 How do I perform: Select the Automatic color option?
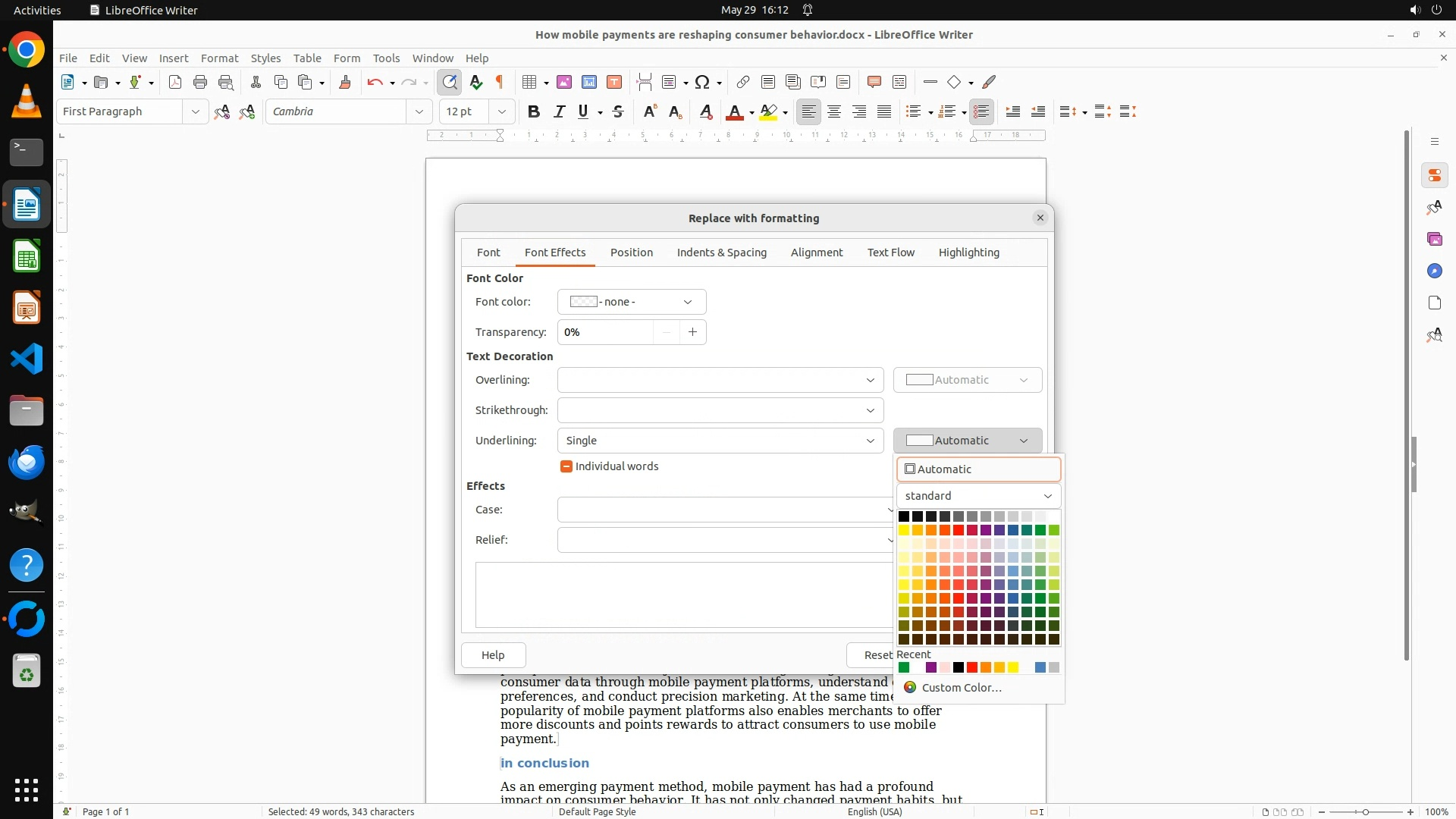[978, 469]
